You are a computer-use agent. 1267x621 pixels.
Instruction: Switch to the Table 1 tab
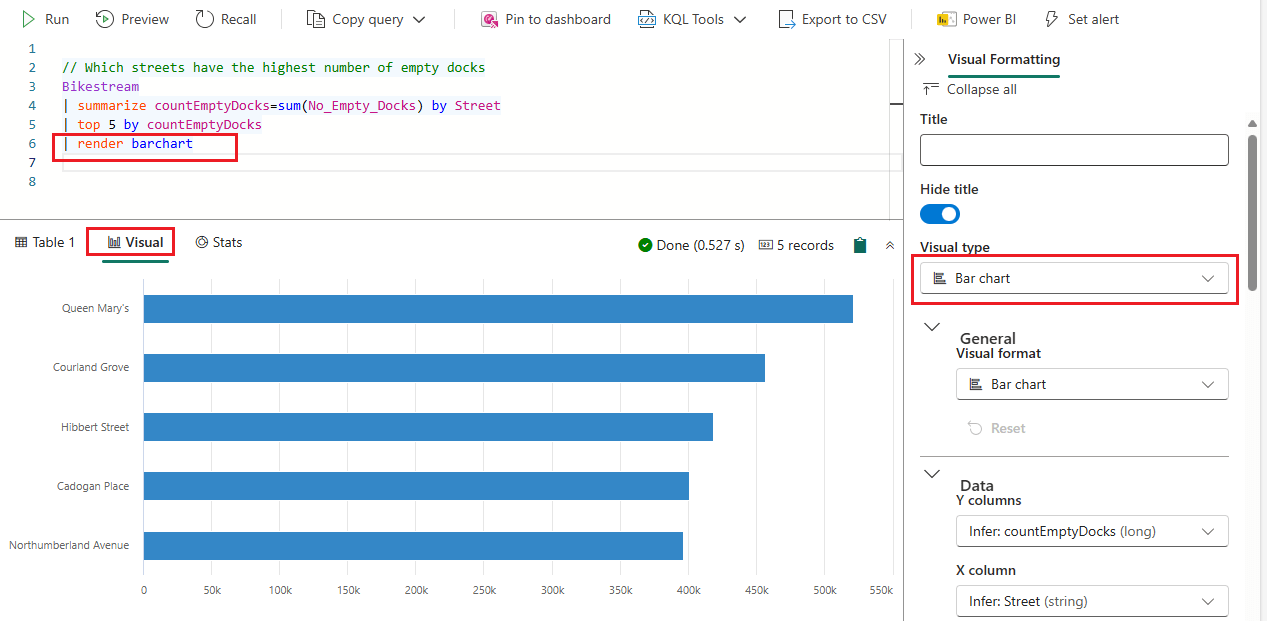tap(44, 241)
